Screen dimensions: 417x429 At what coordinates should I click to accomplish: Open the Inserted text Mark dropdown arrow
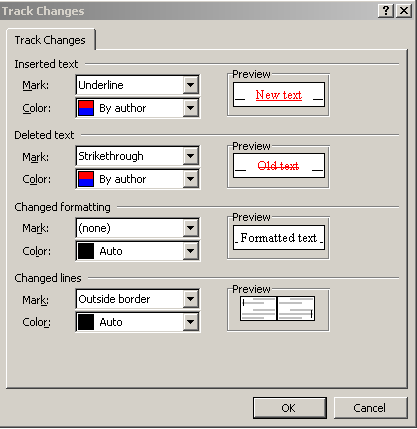[190, 85]
